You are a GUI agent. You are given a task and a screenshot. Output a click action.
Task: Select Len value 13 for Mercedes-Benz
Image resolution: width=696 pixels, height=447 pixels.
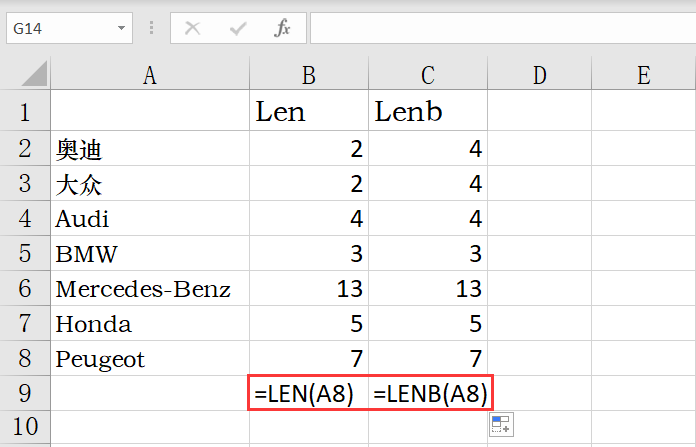309,288
